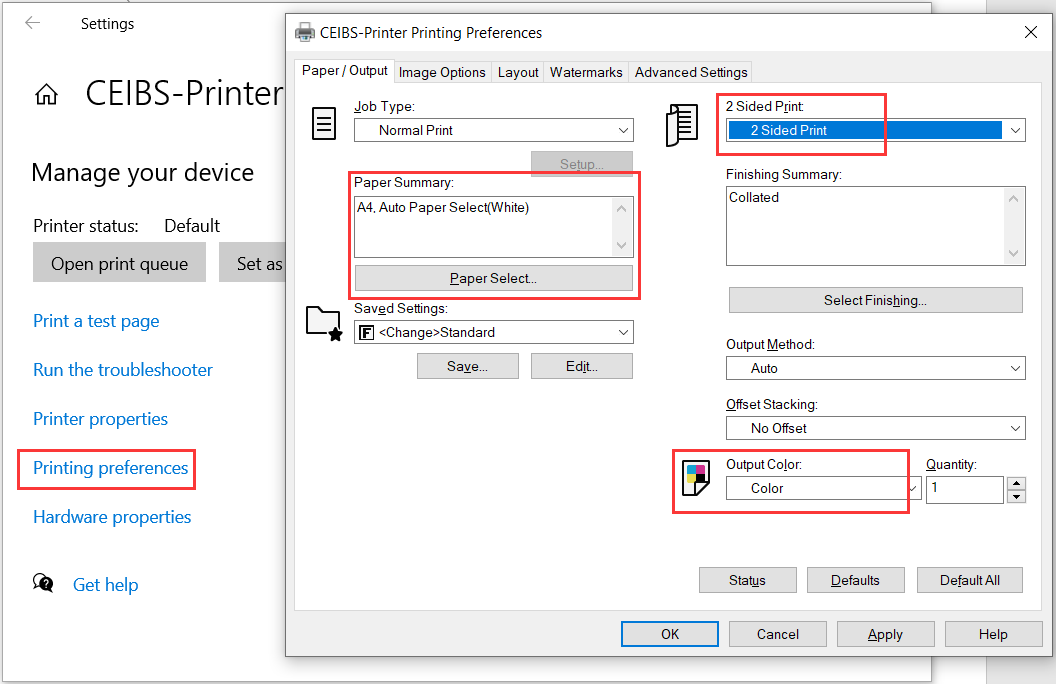This screenshot has width=1056, height=684.
Task: Increase Quantity using the up stepper arrow
Action: (1017, 484)
